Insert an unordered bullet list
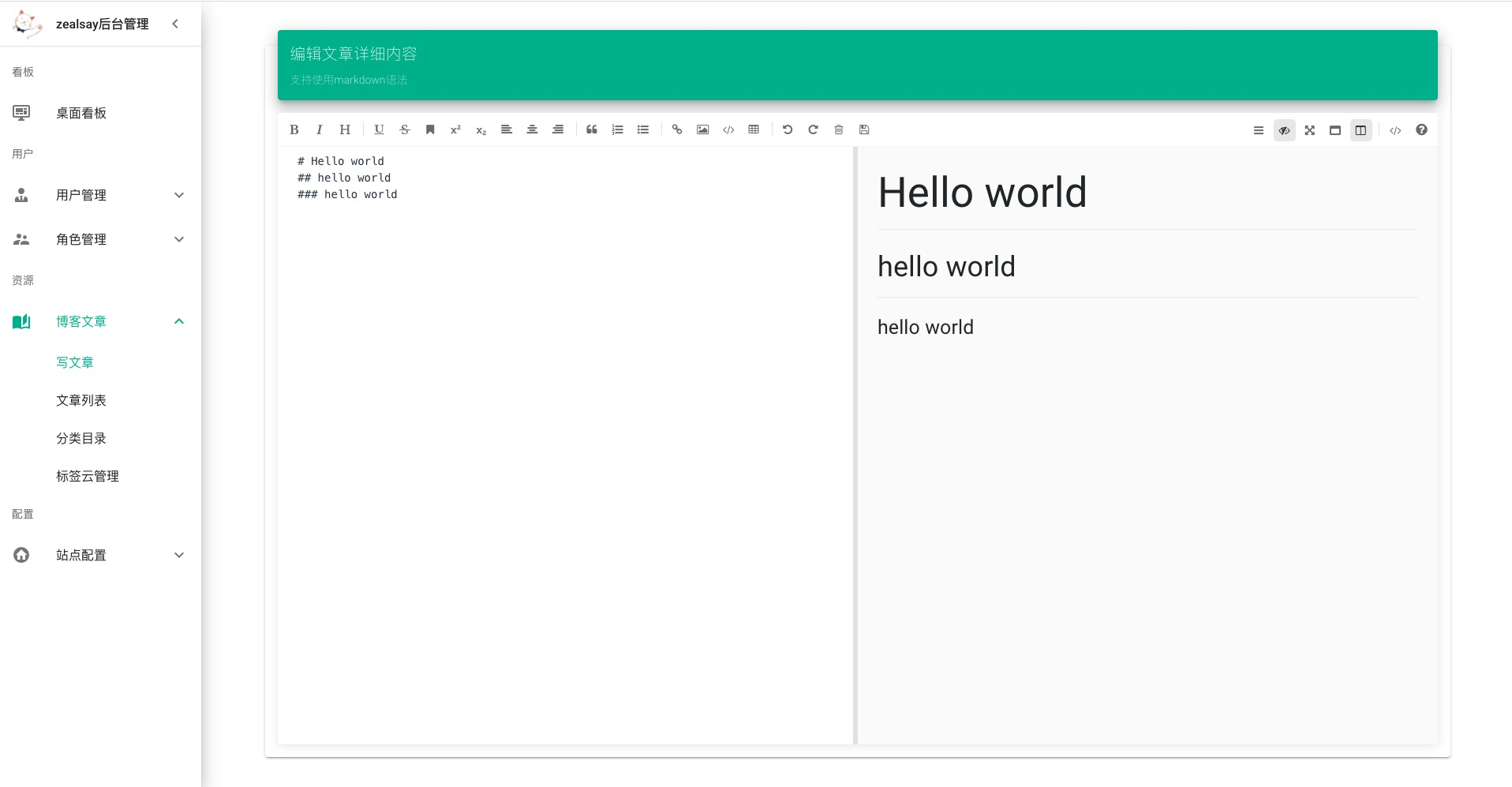Image resolution: width=1512 pixels, height=787 pixels. (643, 129)
